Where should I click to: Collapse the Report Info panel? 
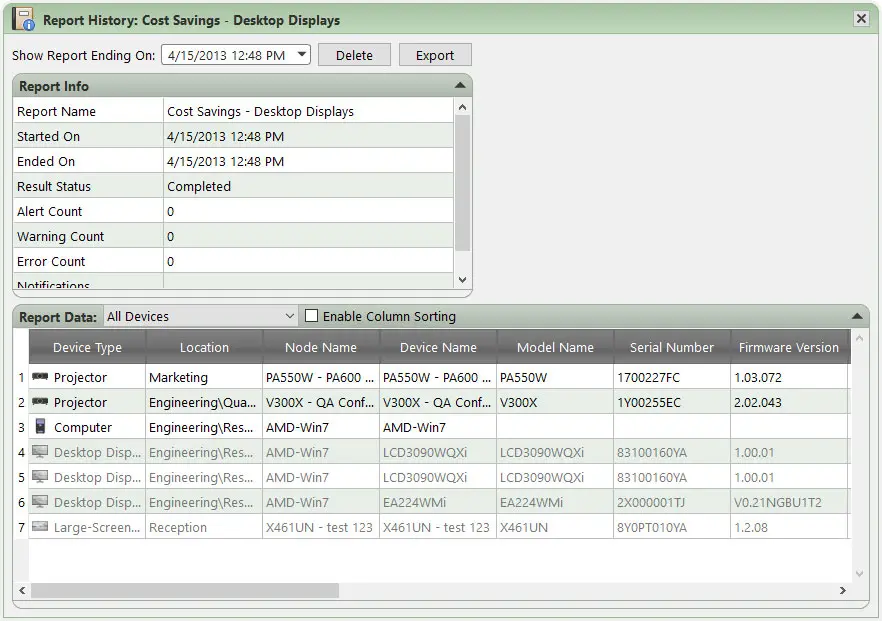click(460, 86)
